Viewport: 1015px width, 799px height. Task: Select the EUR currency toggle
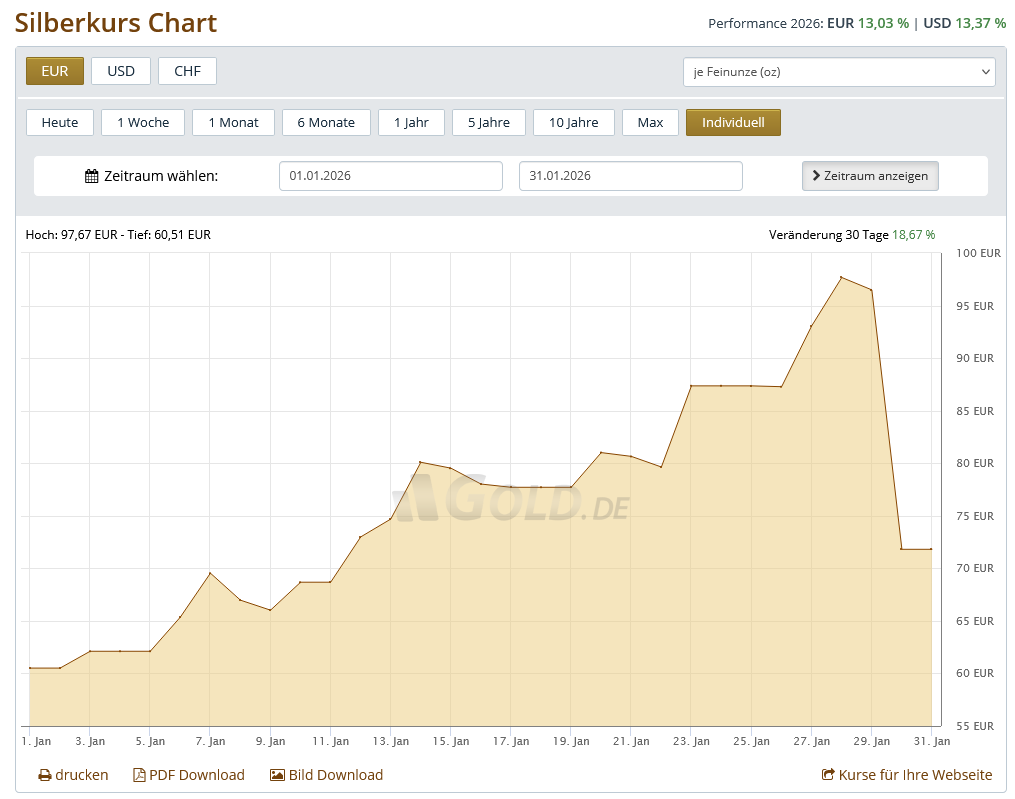(55, 71)
